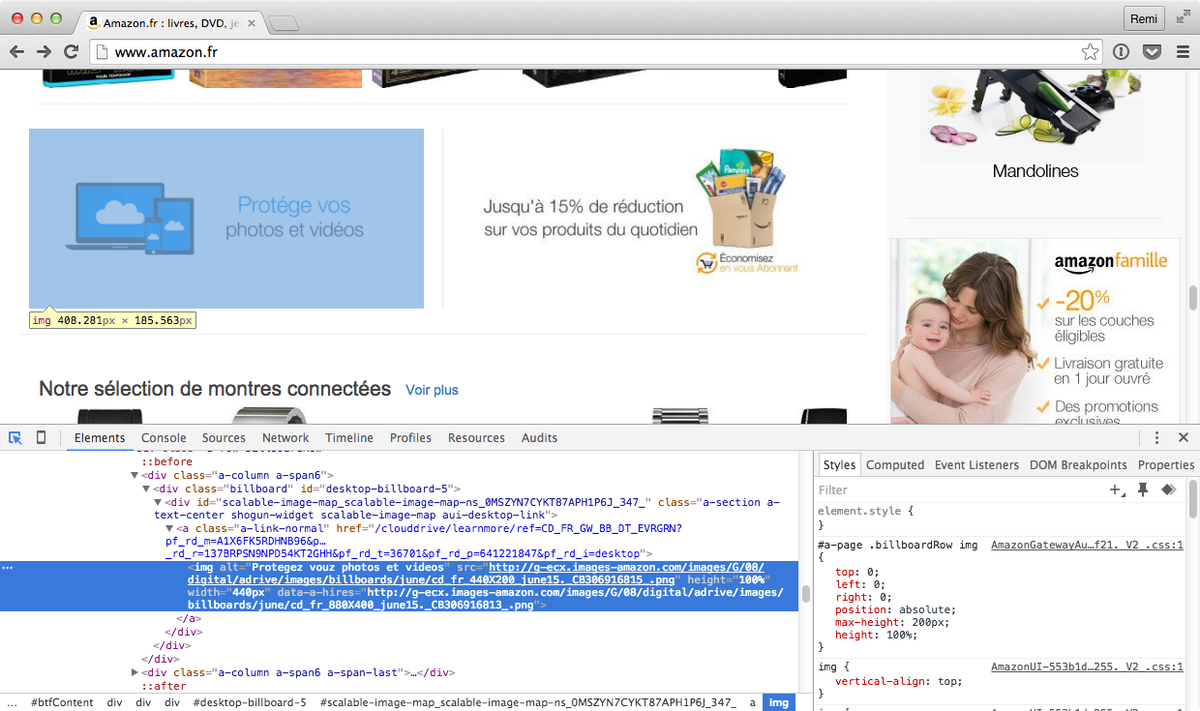This screenshot has height=711, width=1200.
Task: Click the vertical-align: top declaration
Action: coord(899,681)
